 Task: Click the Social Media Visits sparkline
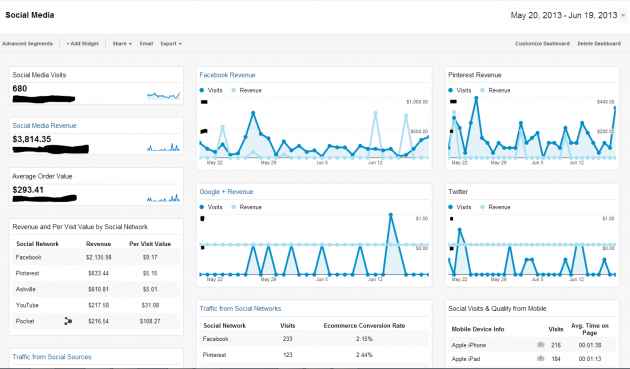coord(164,95)
